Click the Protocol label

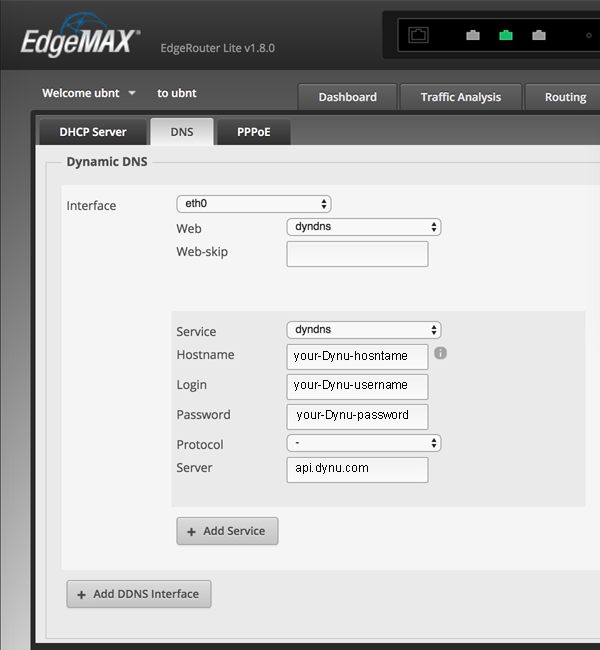(200, 444)
